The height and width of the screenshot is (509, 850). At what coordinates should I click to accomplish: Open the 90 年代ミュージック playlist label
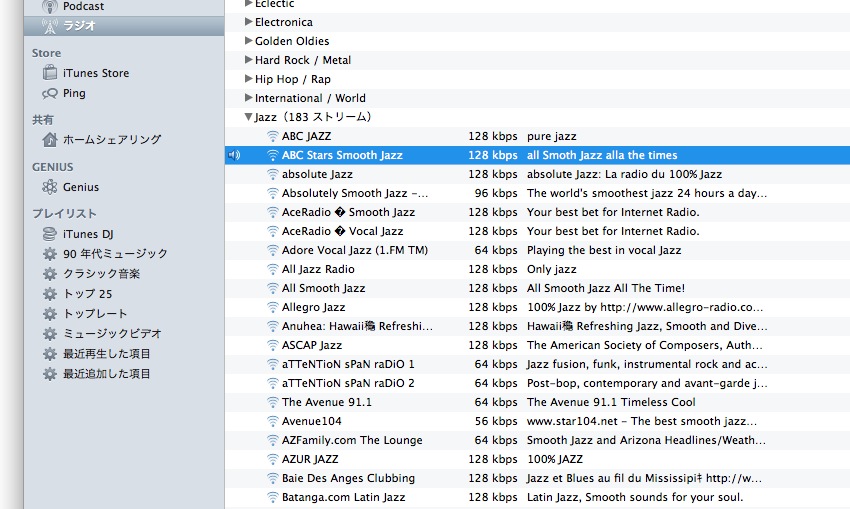(115, 254)
